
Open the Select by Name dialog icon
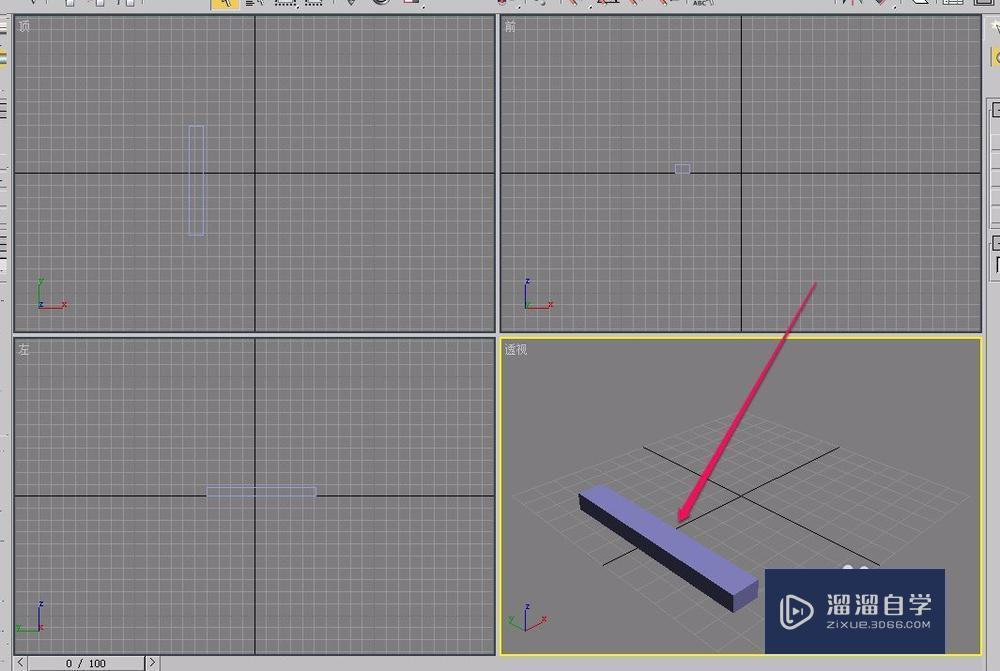pos(252,4)
